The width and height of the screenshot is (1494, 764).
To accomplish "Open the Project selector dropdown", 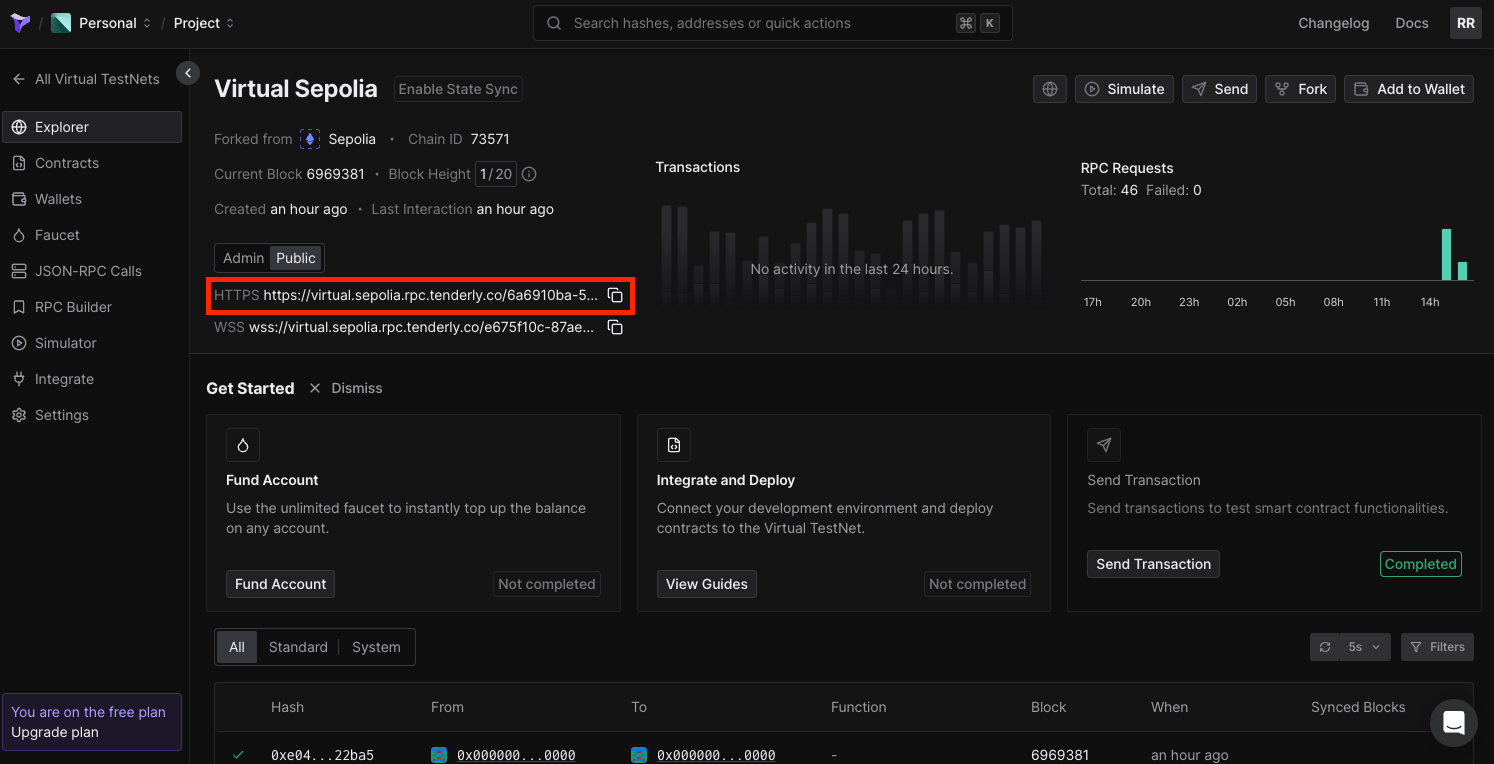I will 204,23.
